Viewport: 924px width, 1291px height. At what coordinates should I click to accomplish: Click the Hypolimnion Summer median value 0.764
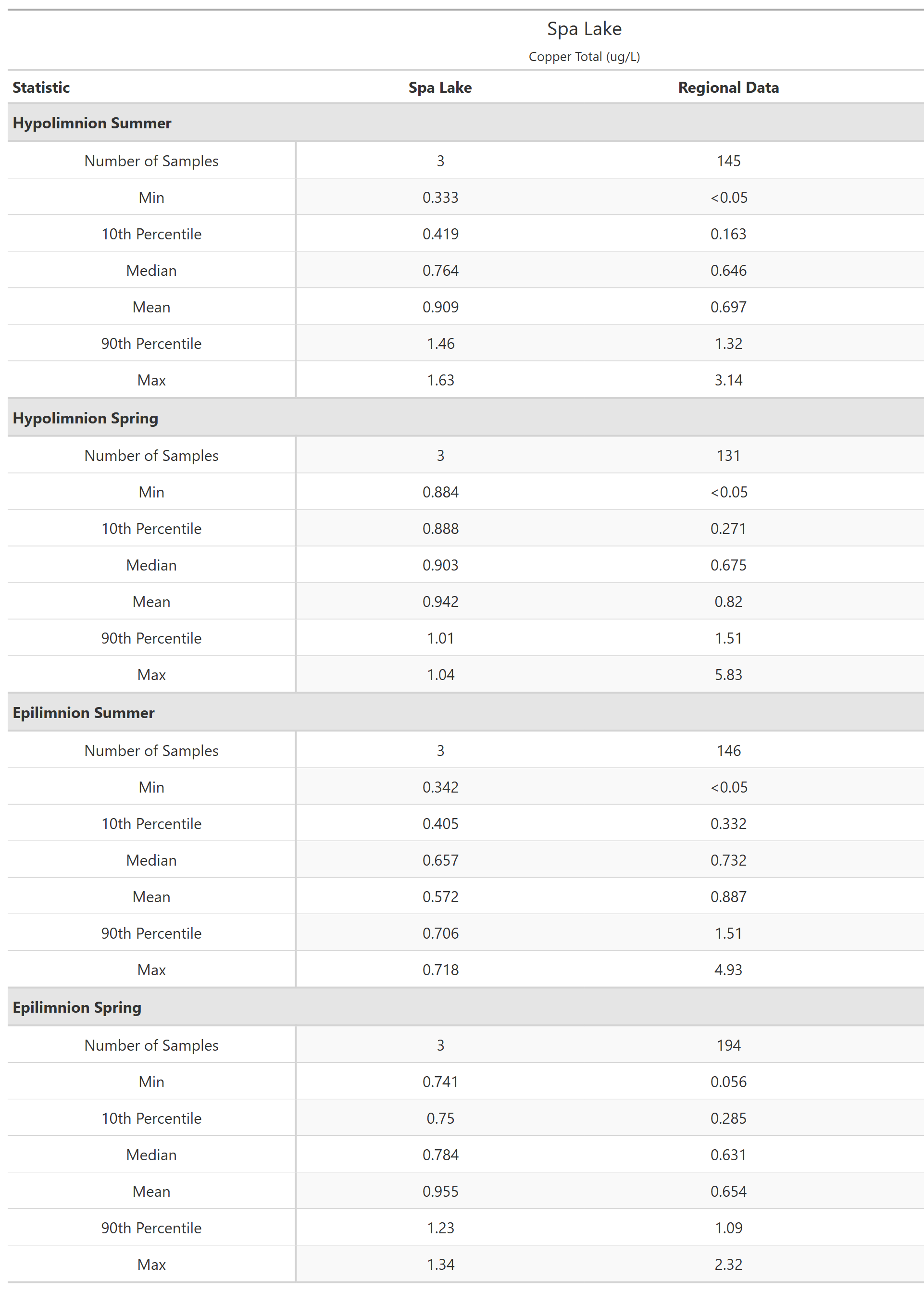[440, 271]
